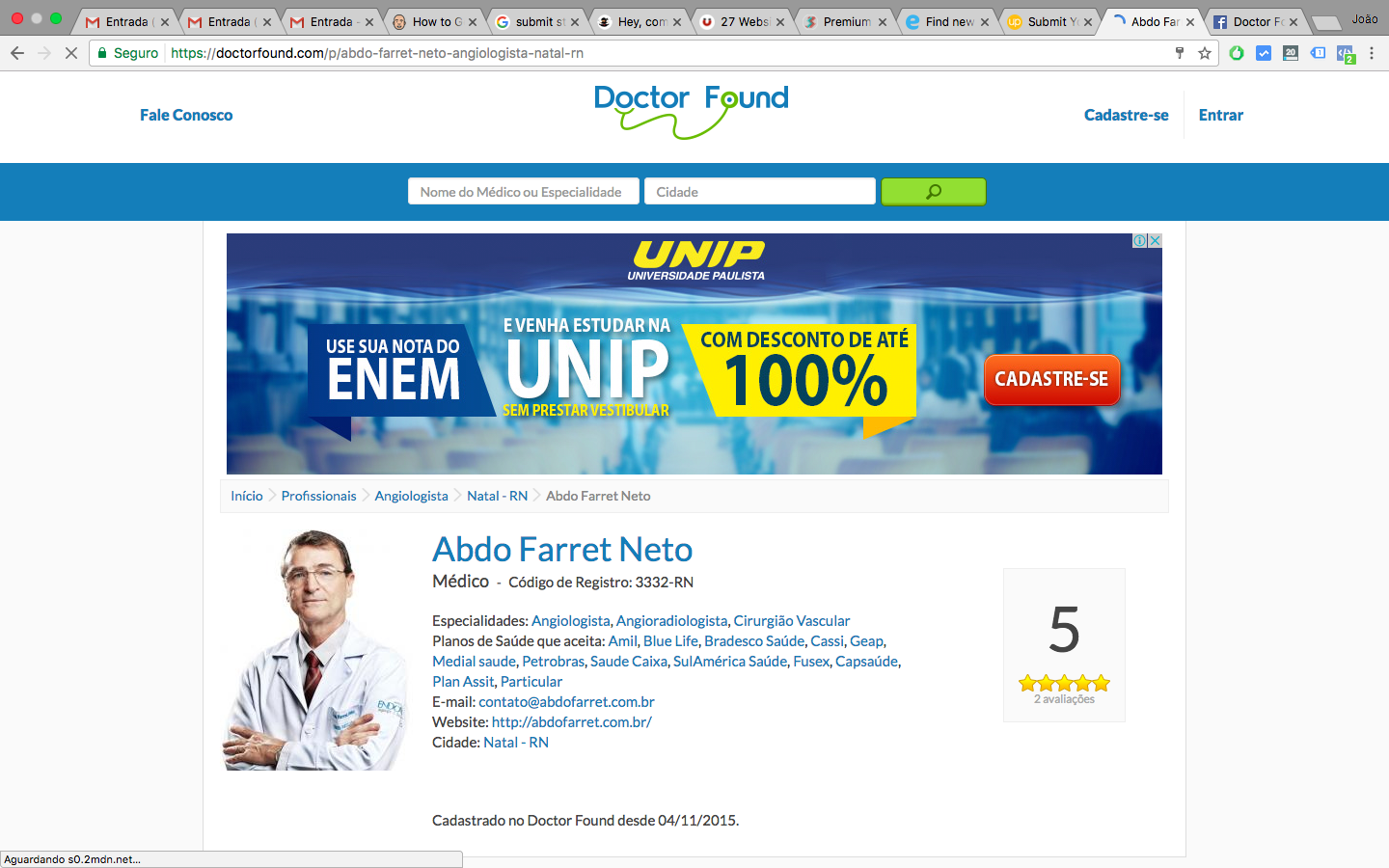Close the 'Premium' tab
The width and height of the screenshot is (1389, 868).
[x=883, y=22]
